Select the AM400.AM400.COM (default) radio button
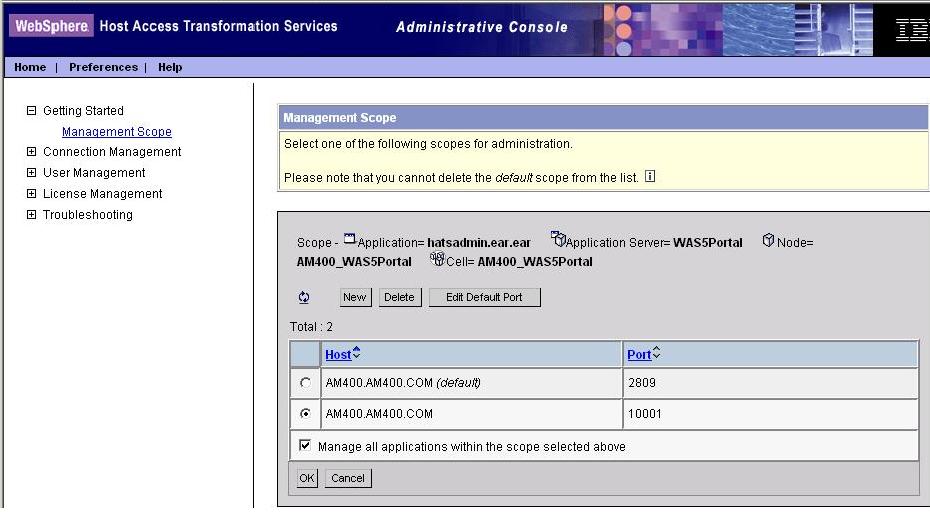The width and height of the screenshot is (930, 512). coord(305,383)
